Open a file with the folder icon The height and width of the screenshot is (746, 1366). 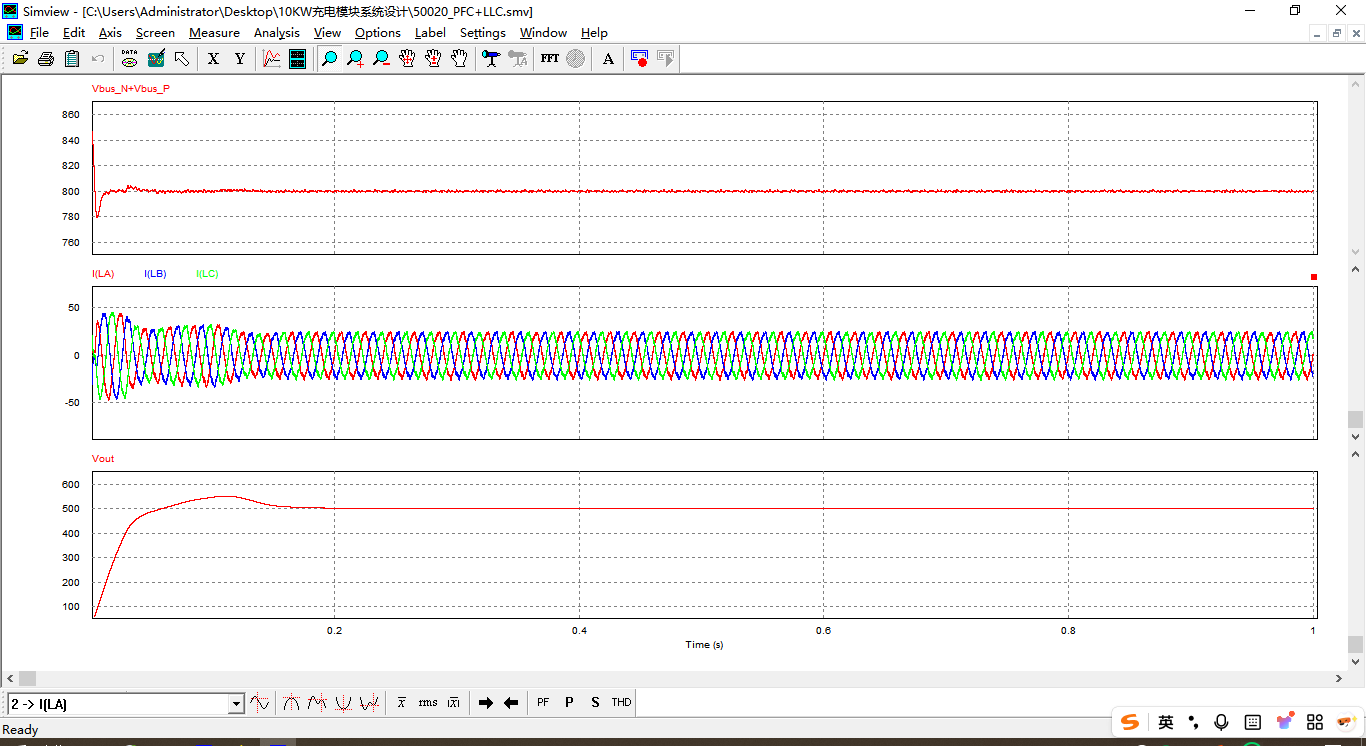[x=20, y=59]
